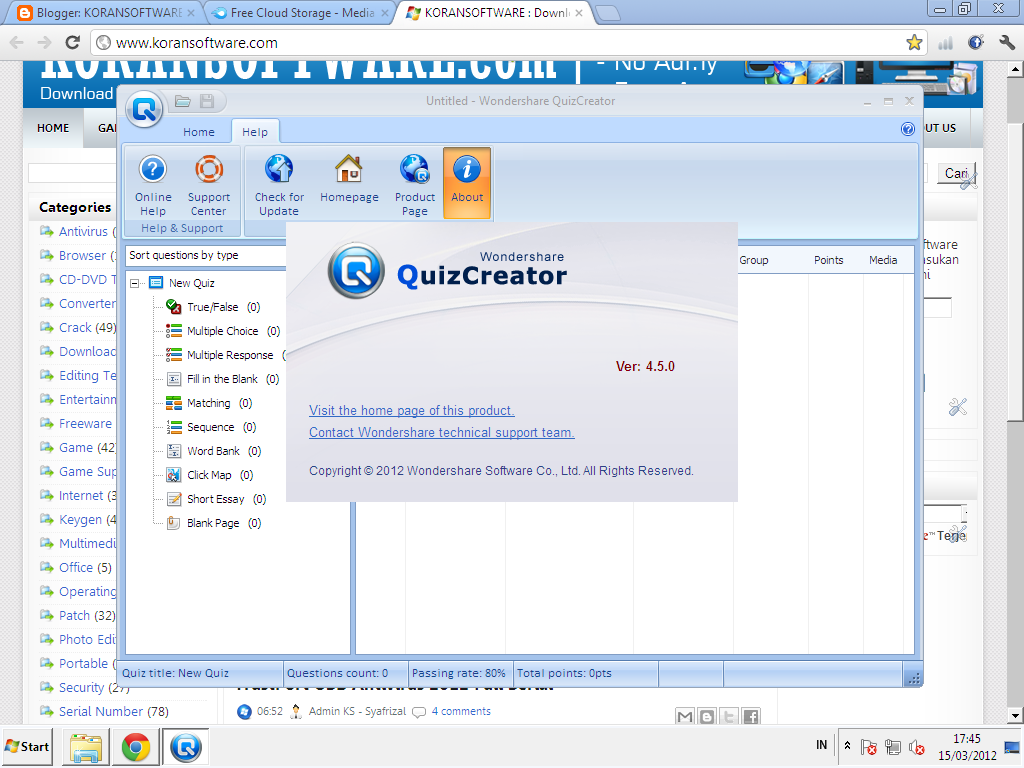Image resolution: width=1024 pixels, height=768 pixels.
Task: Click QuizCreator icon in taskbar
Action: coord(186,748)
